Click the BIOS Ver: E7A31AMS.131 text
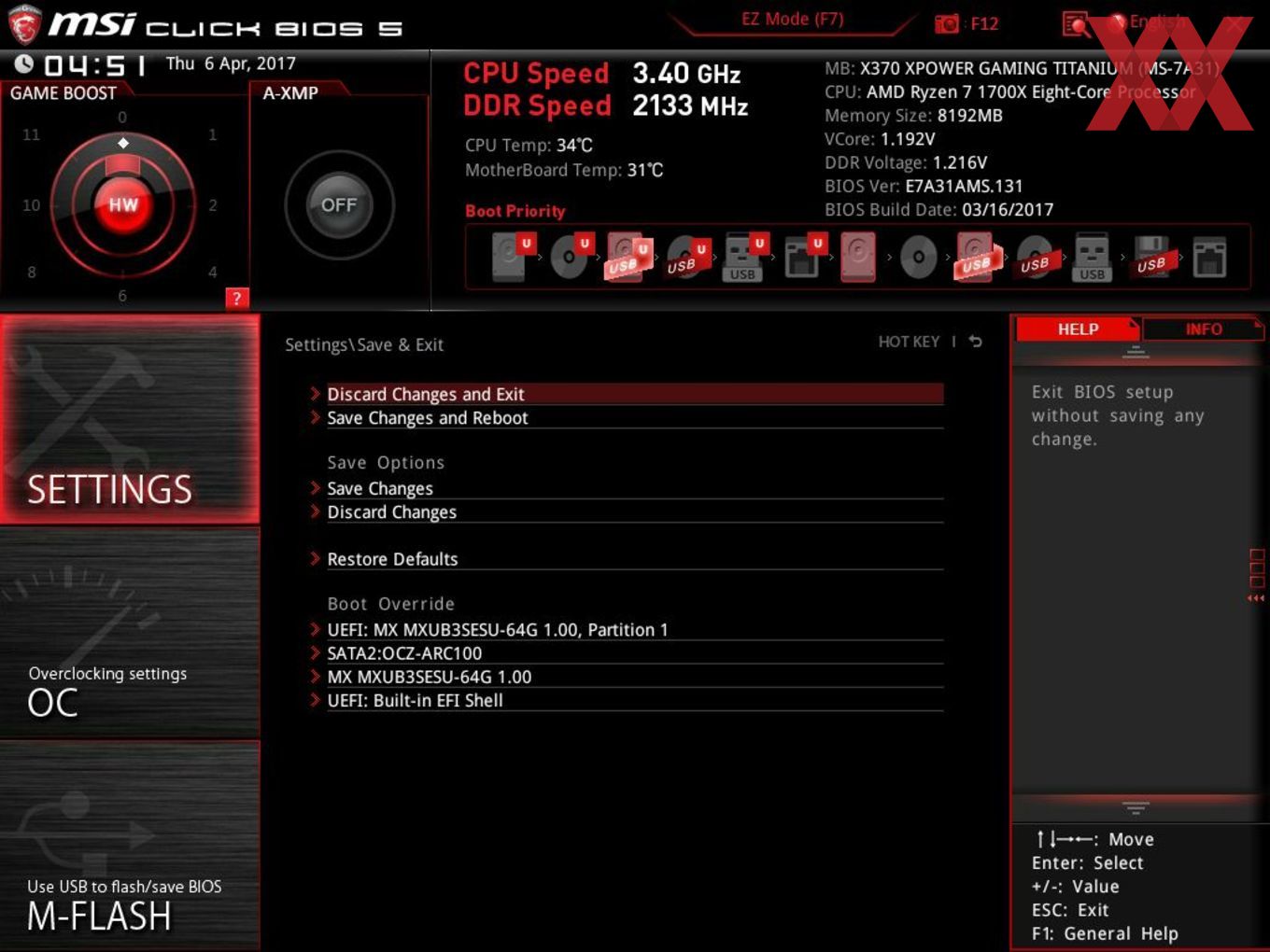Viewport: 1270px width, 952px height. [x=924, y=186]
